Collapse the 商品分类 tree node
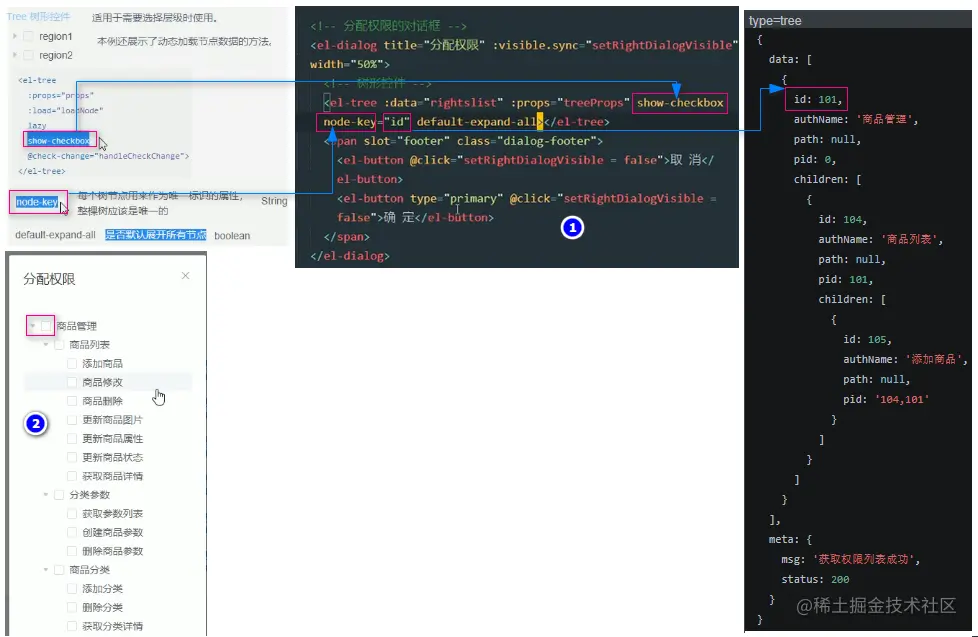978x637 pixels. (x=46, y=570)
